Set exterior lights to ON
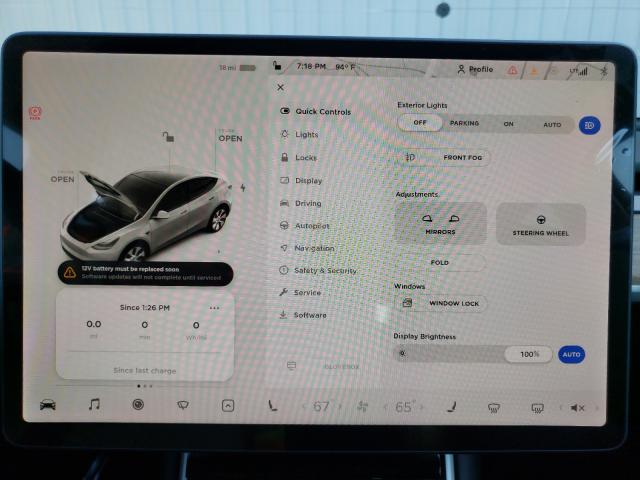 point(509,124)
